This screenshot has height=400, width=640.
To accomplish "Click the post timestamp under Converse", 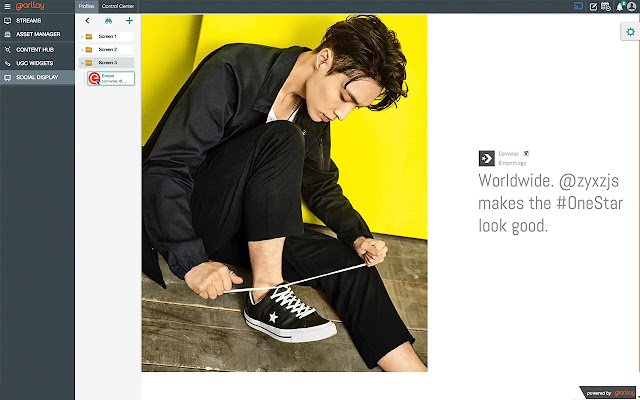I will click(x=512, y=163).
